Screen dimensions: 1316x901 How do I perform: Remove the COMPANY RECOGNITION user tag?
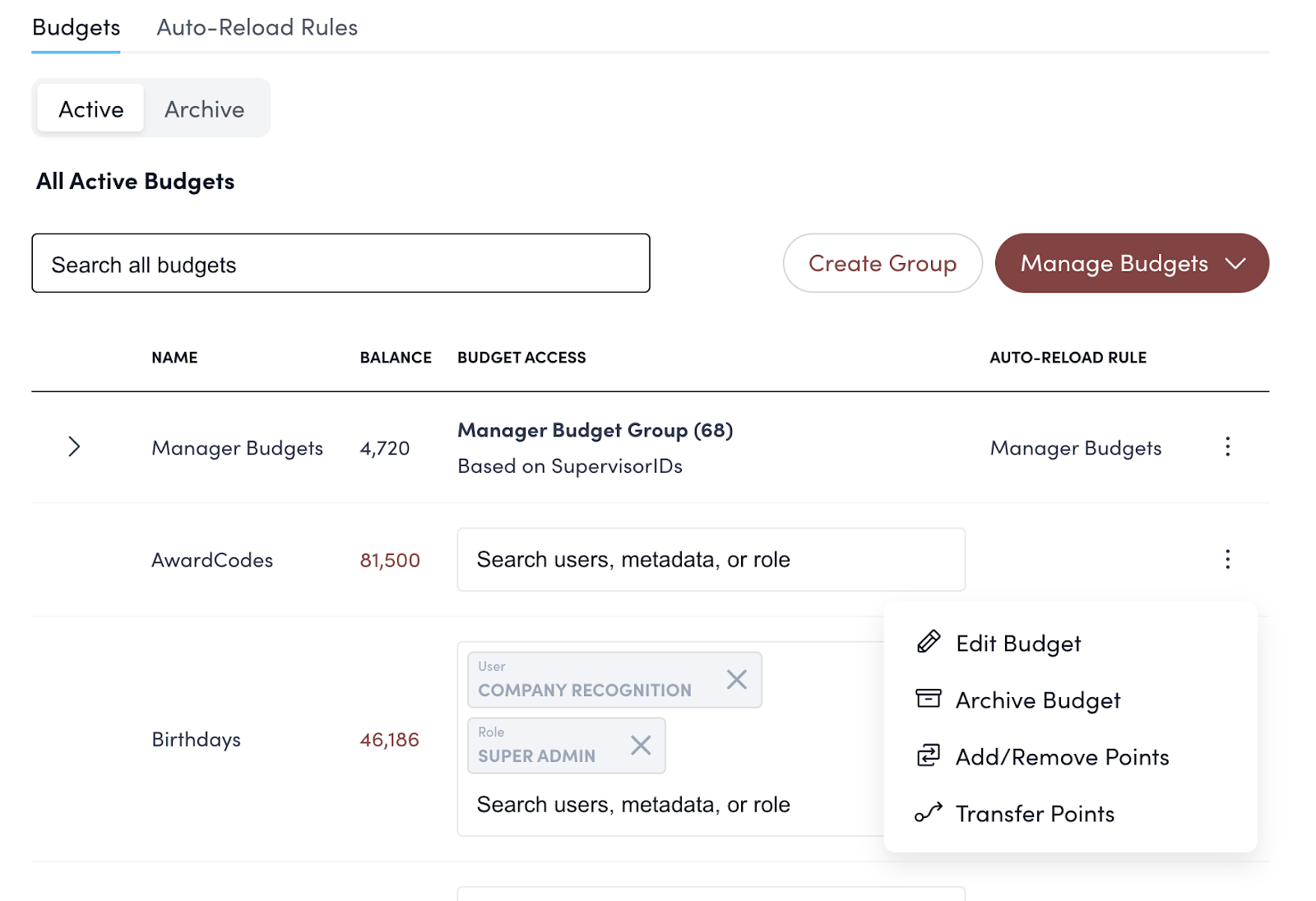[x=737, y=679]
